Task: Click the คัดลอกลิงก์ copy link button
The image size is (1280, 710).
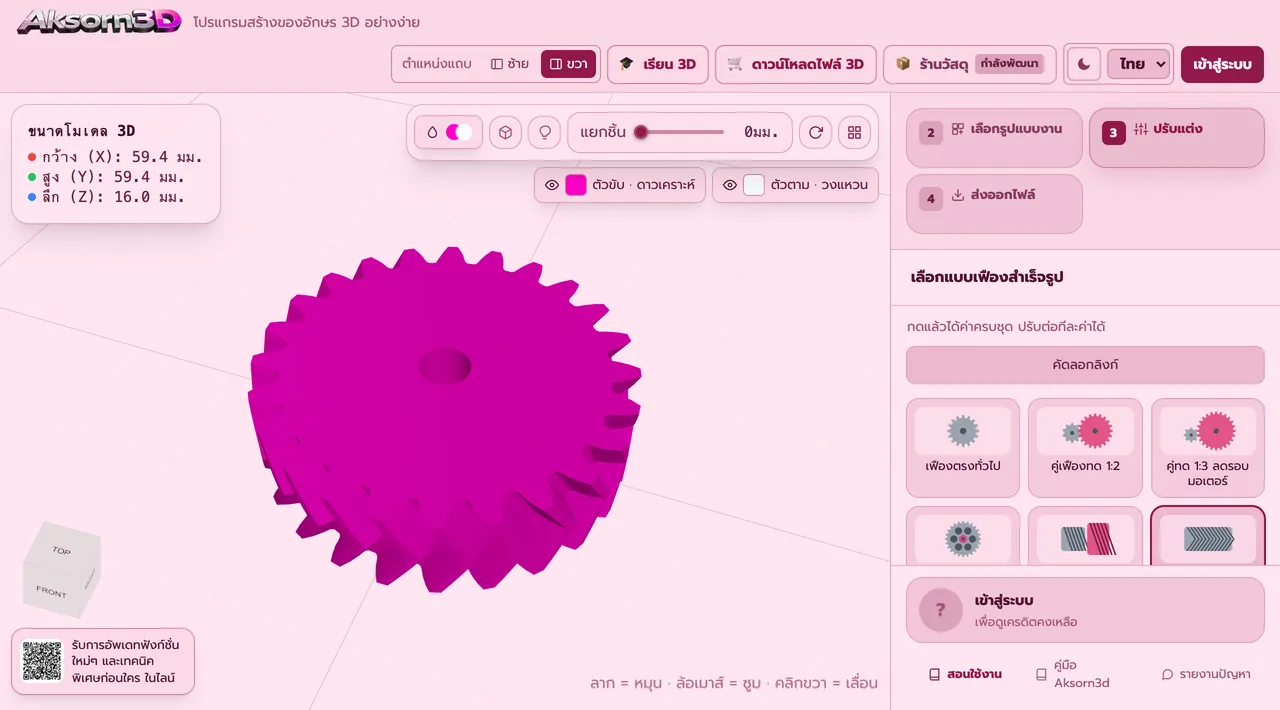Action: (1085, 365)
